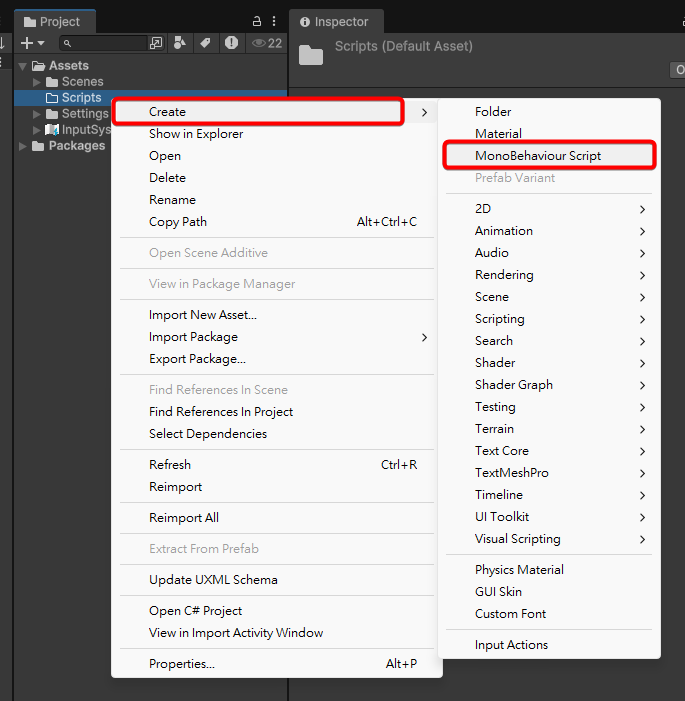
Task: Switch to the Inspector tab
Action: [x=334, y=21]
